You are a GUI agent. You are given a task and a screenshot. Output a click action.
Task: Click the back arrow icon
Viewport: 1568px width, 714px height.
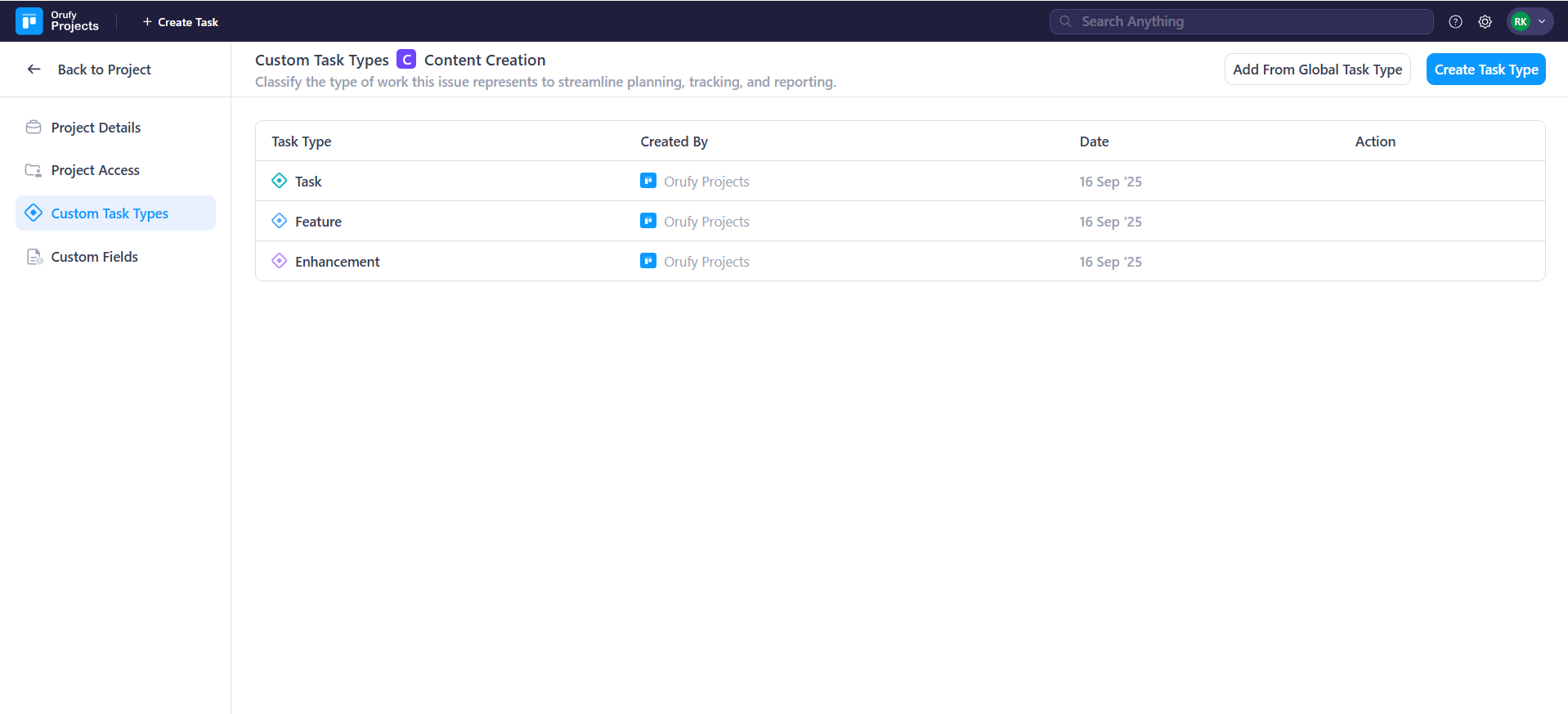click(x=34, y=70)
